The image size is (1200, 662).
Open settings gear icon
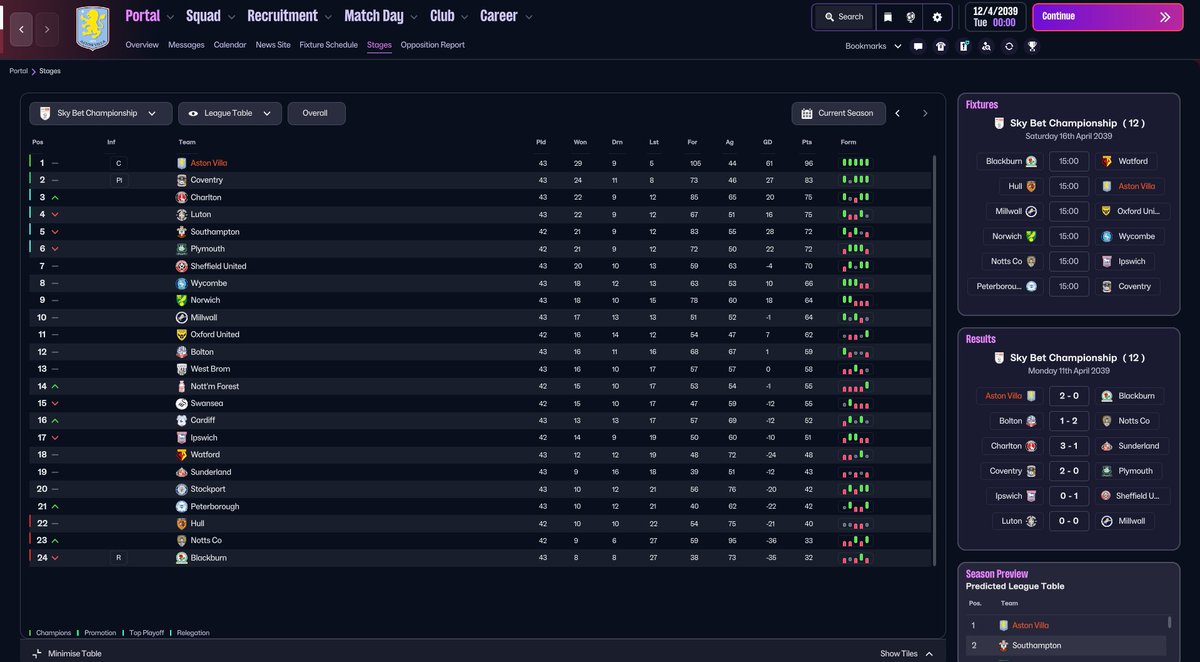click(937, 17)
